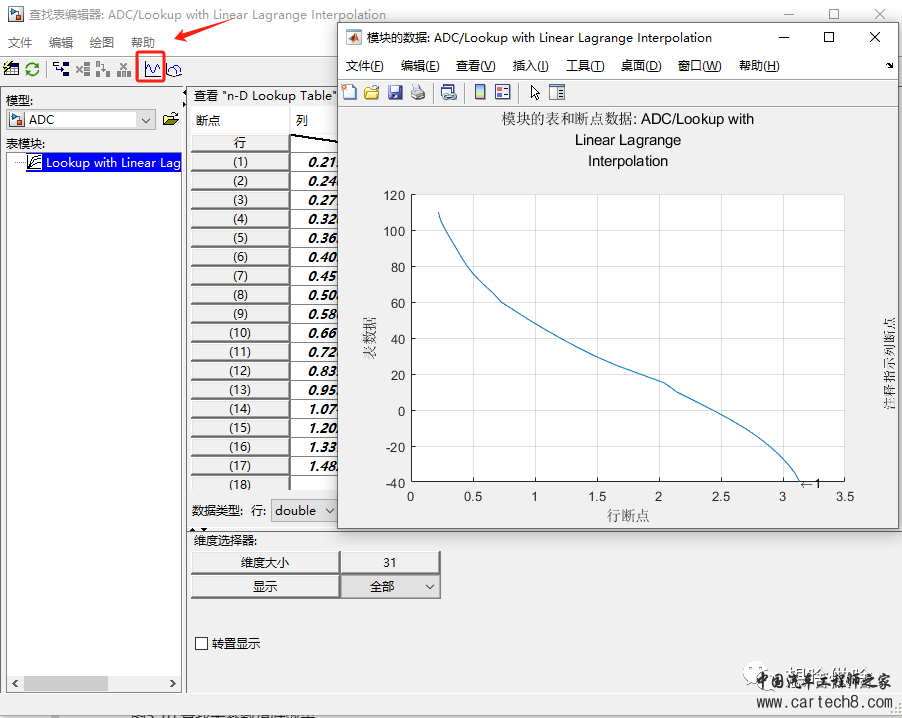
Task: Open 桌面(D) menu in figure window
Action: click(x=641, y=66)
